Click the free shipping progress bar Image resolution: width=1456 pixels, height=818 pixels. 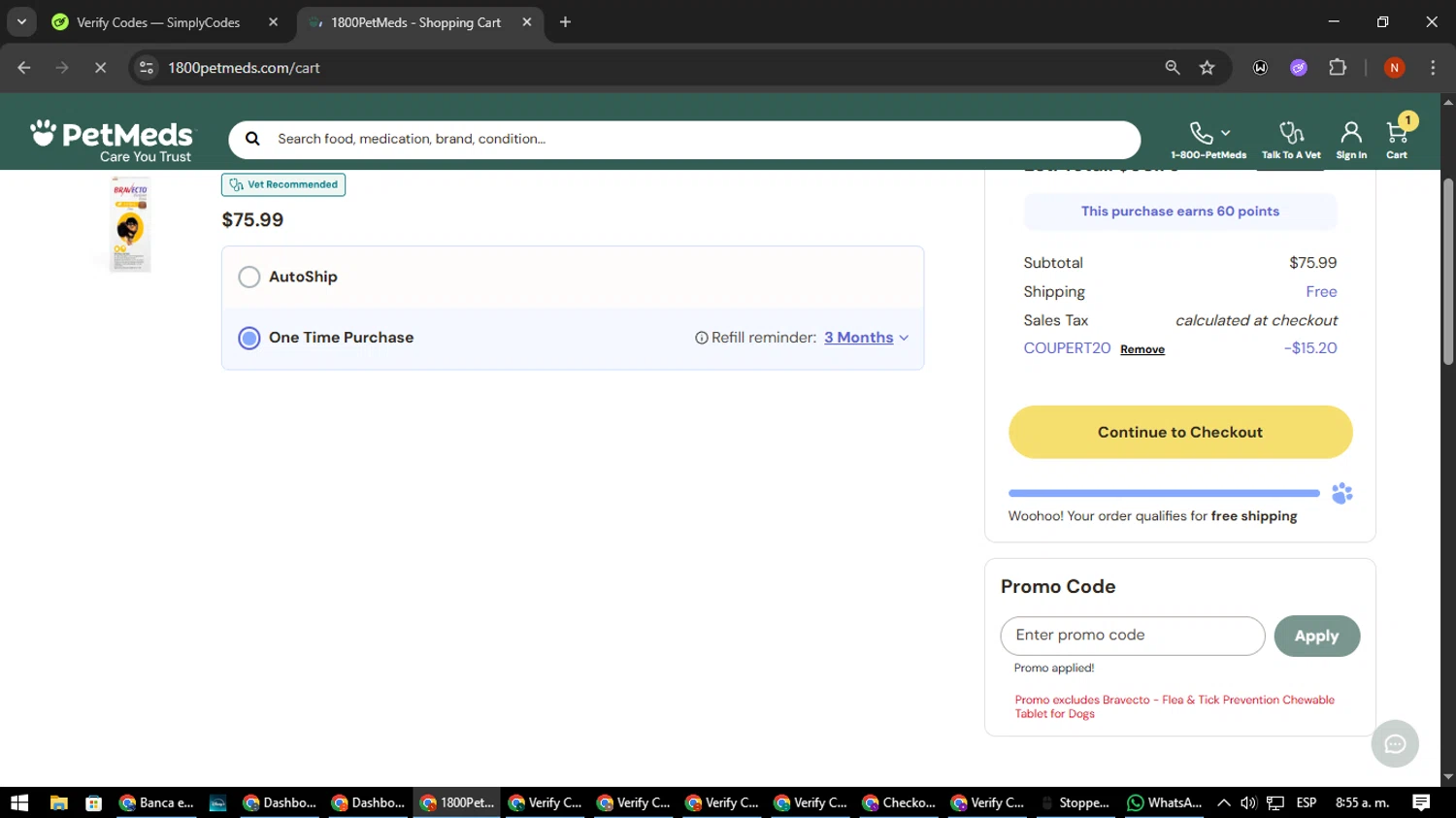(1164, 494)
